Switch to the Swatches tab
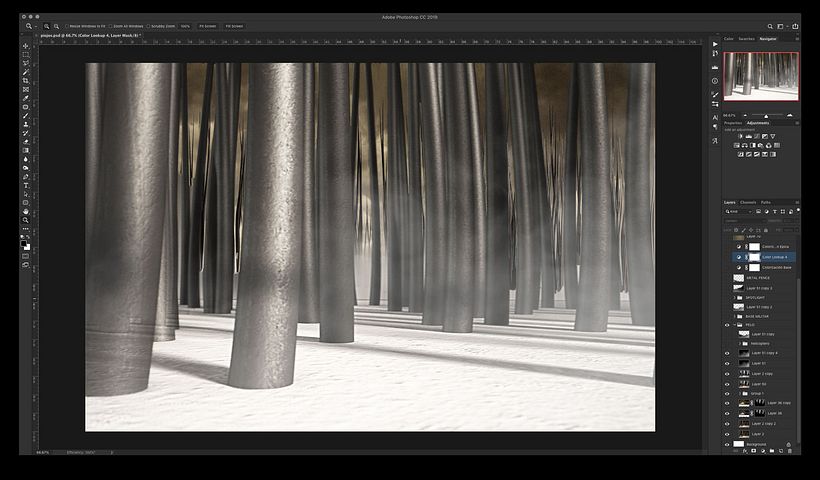Viewport: 820px width, 480px height. pyautogui.click(x=746, y=39)
